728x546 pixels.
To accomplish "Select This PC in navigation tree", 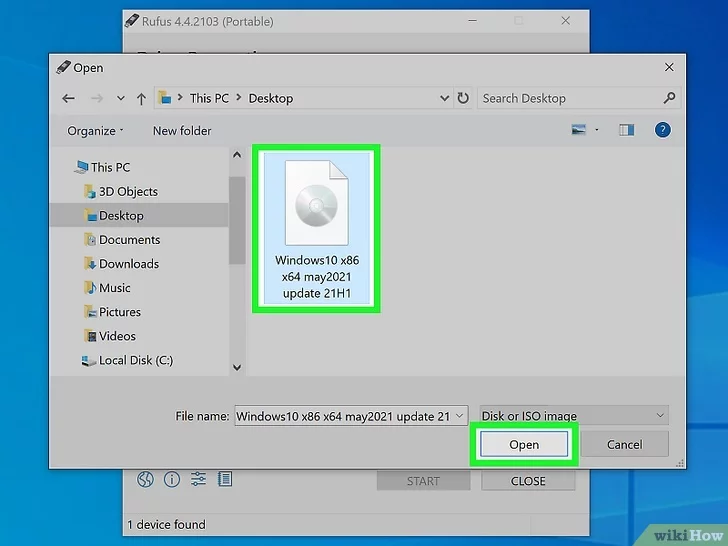I will point(103,167).
